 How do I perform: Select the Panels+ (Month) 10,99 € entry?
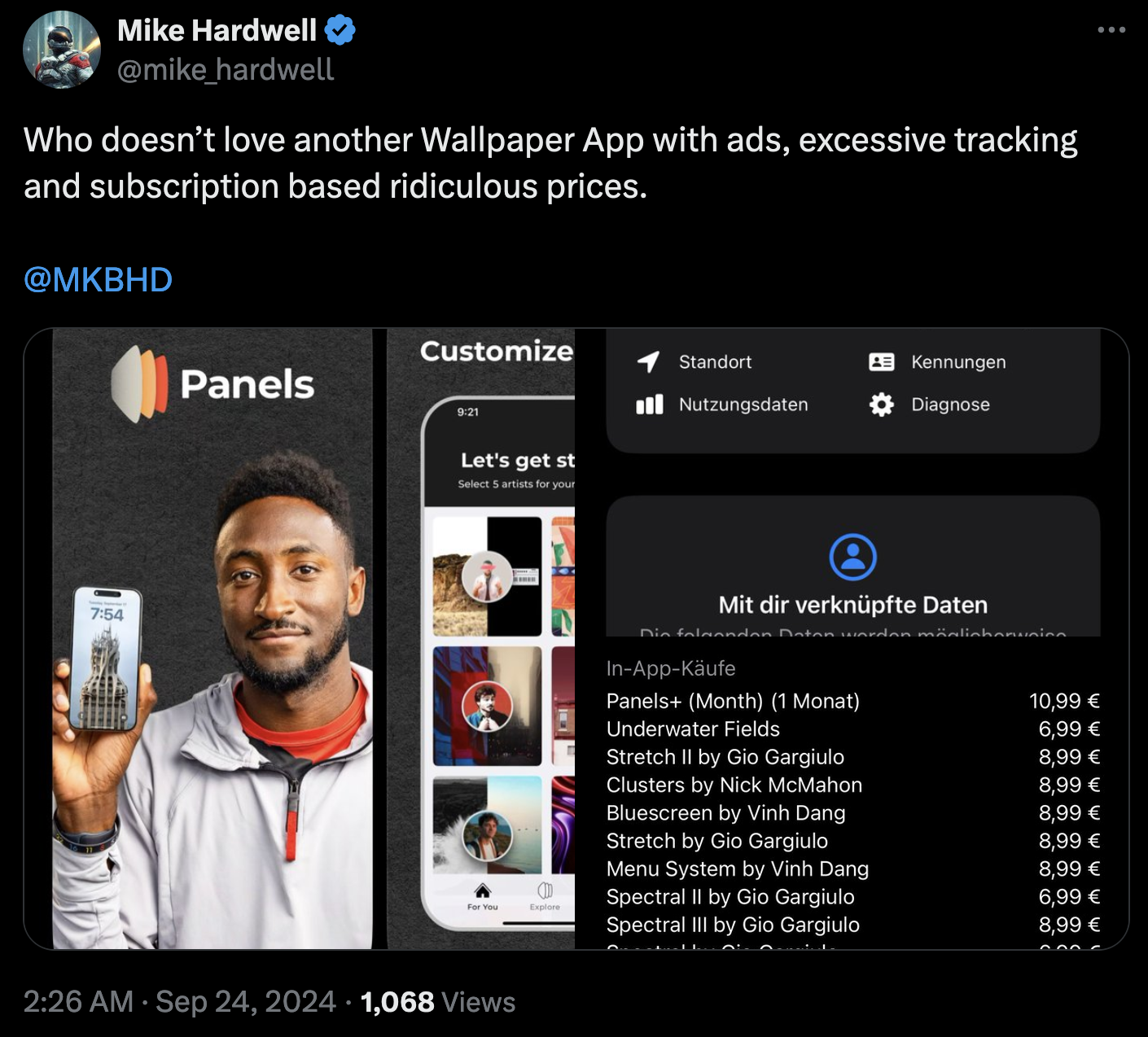coord(852,701)
